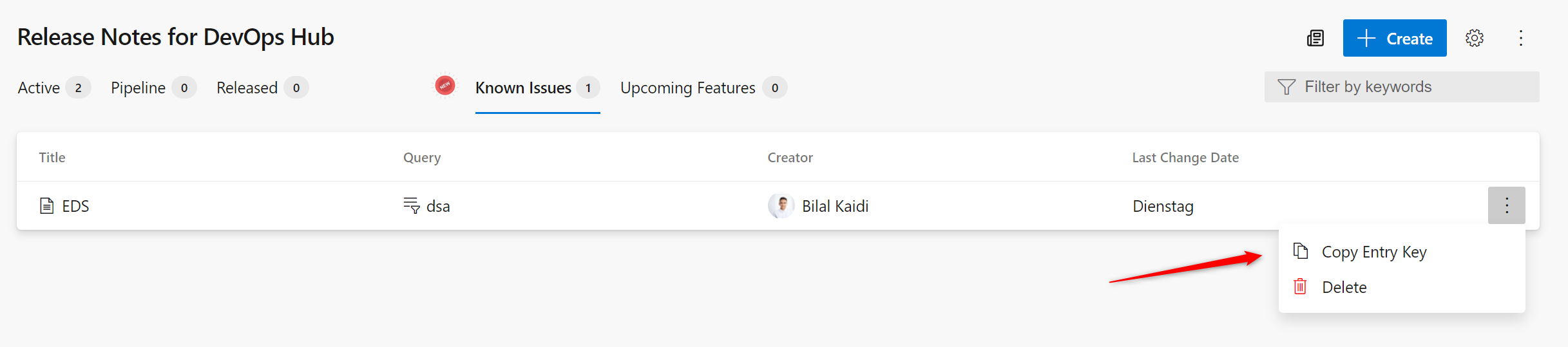The image size is (1568, 347).
Task: Click the red trash delete icon
Action: [x=1300, y=286]
